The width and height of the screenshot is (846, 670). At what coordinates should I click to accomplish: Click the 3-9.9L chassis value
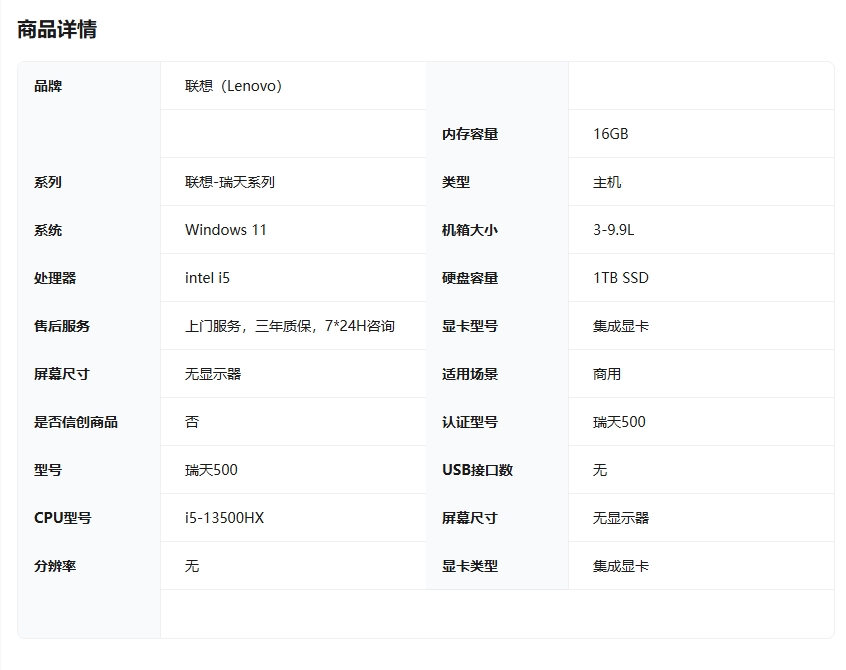point(613,230)
